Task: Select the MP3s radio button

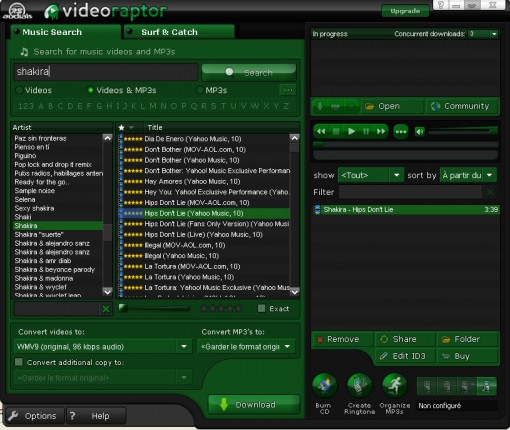Action: pos(200,90)
